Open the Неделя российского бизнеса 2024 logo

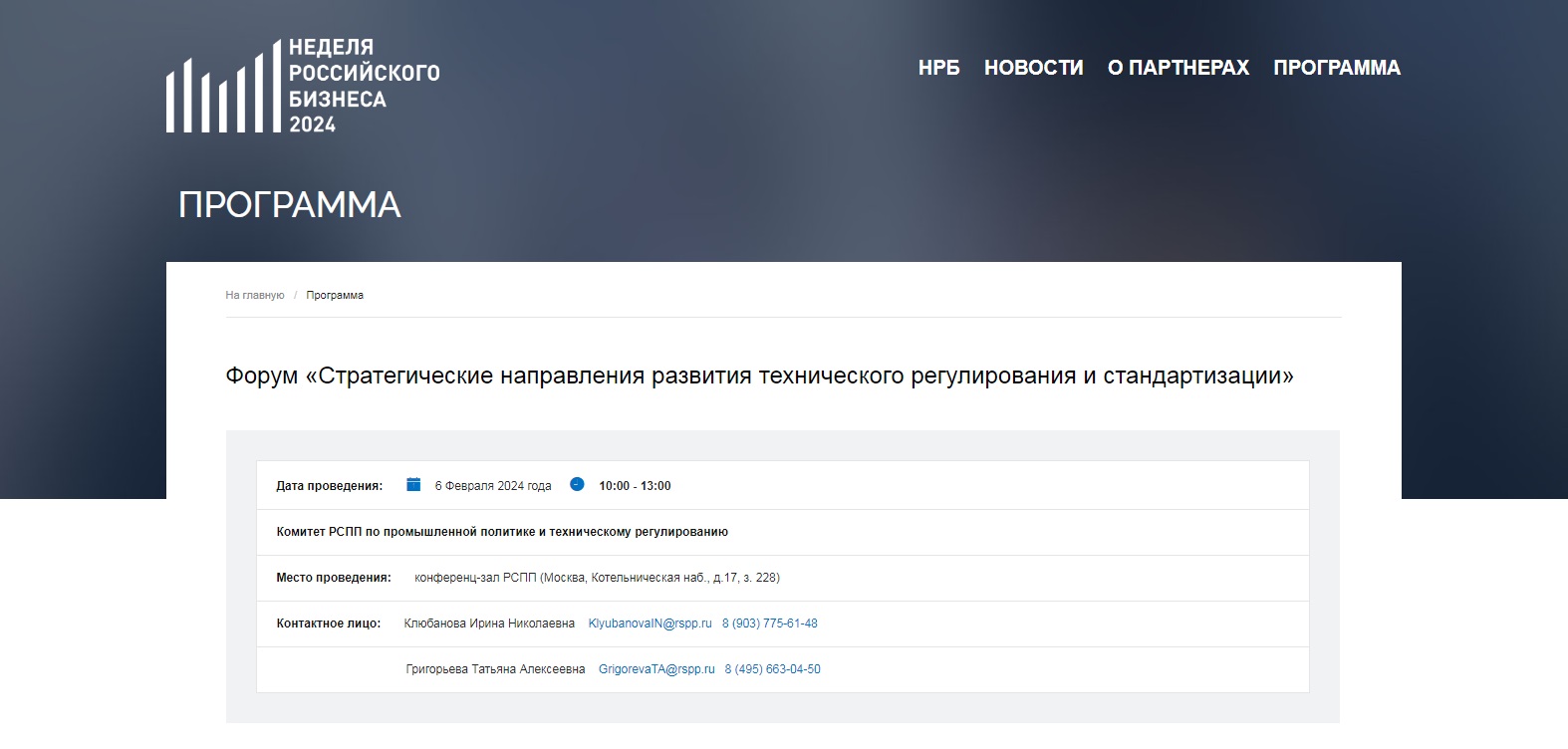pyautogui.click(x=303, y=86)
